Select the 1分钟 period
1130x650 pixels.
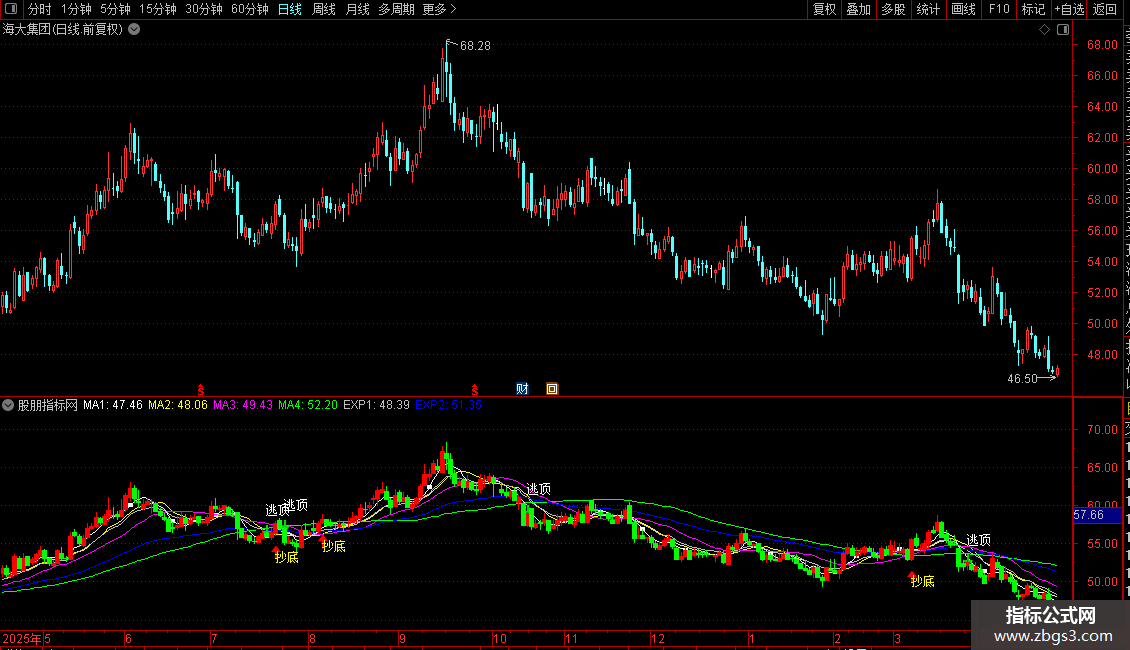point(76,9)
